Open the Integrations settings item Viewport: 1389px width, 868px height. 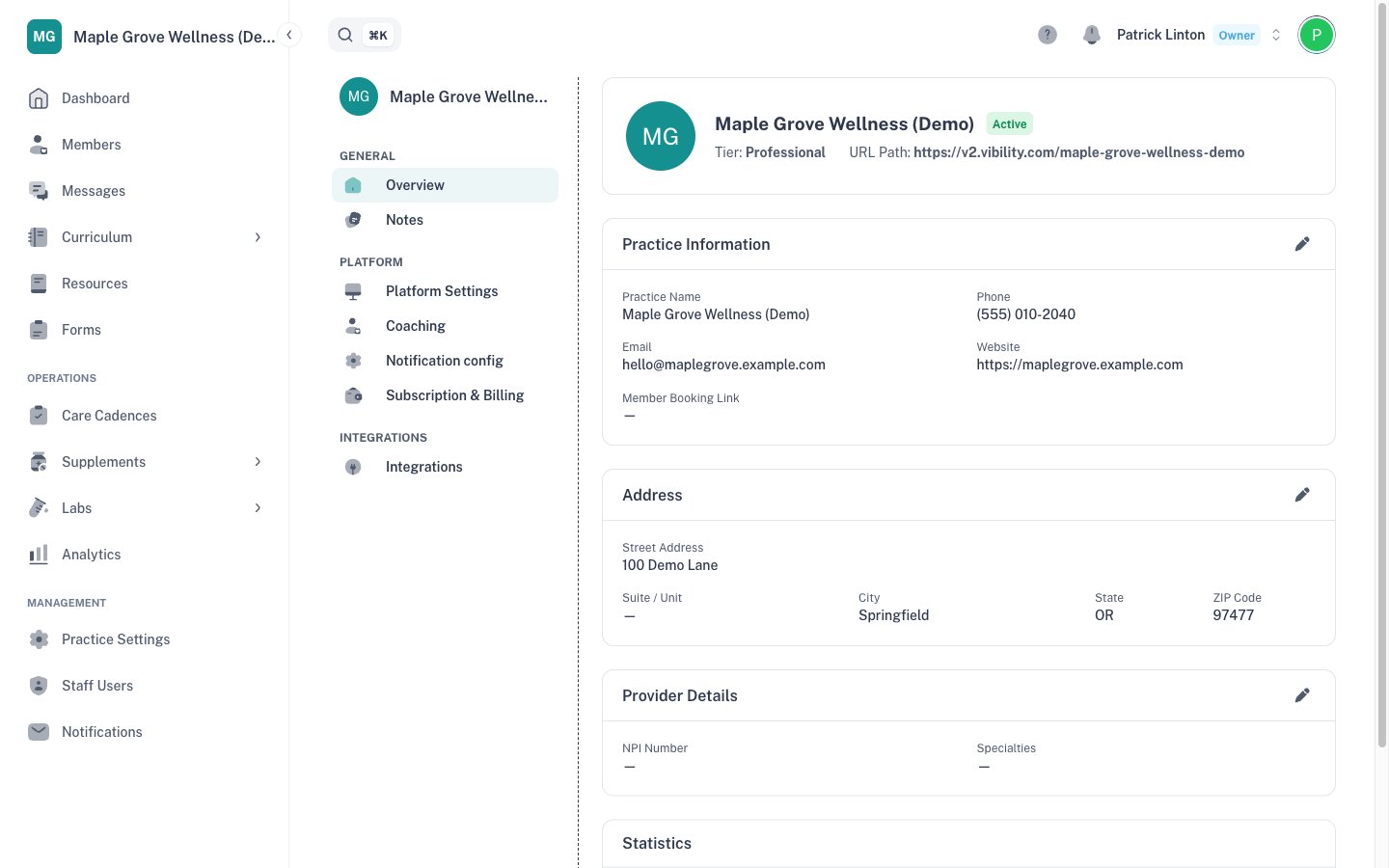coord(445,467)
